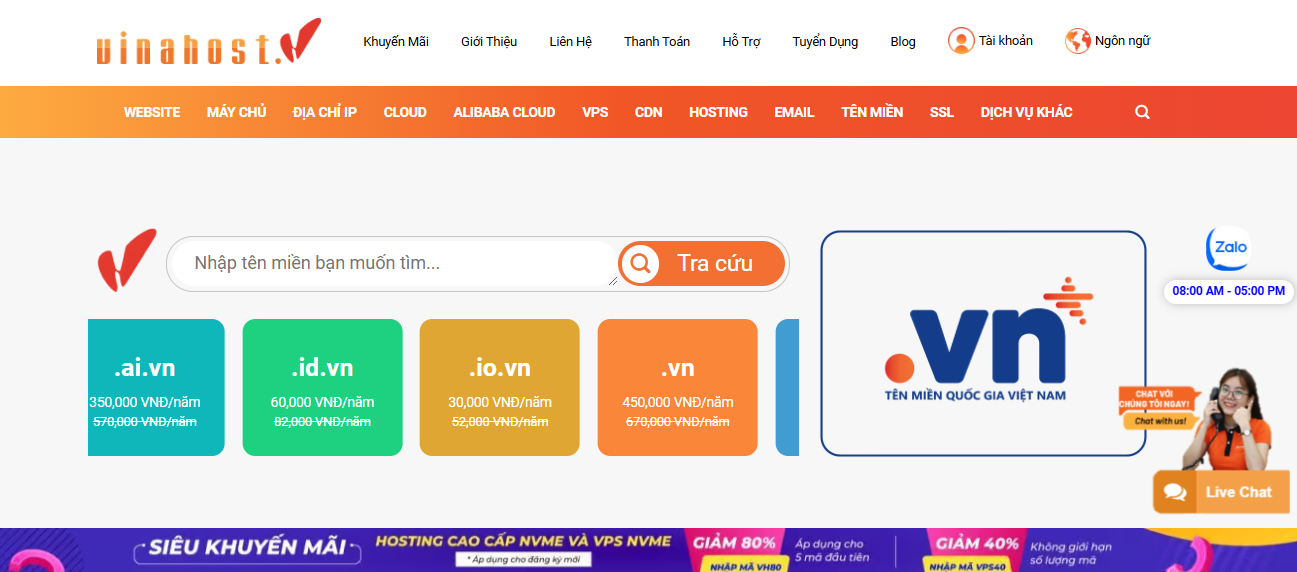Click the 60,000 VNĐ/năm price text
The width and height of the screenshot is (1297, 572).
click(322, 402)
